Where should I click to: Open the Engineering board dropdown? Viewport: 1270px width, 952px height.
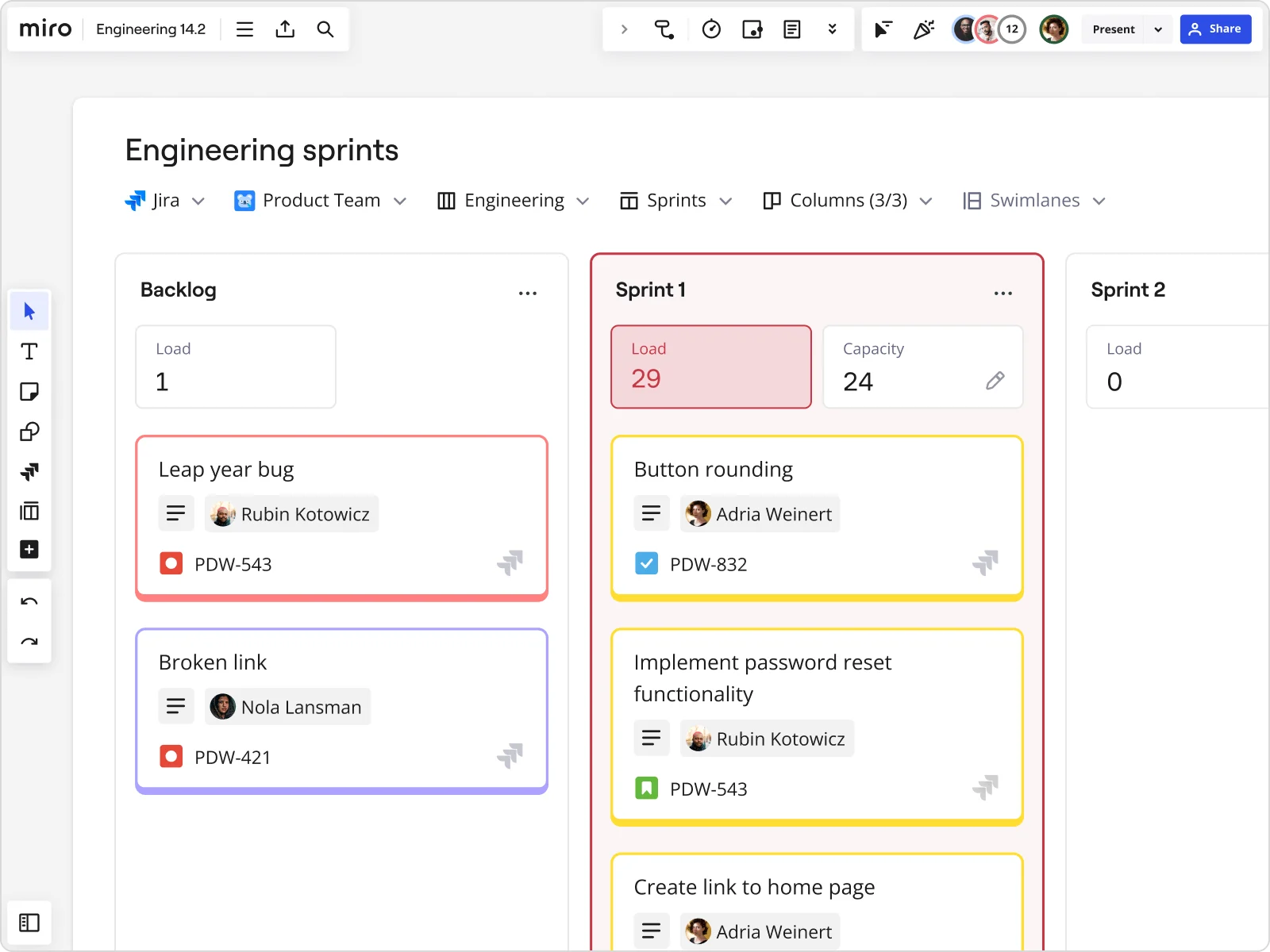coord(514,201)
